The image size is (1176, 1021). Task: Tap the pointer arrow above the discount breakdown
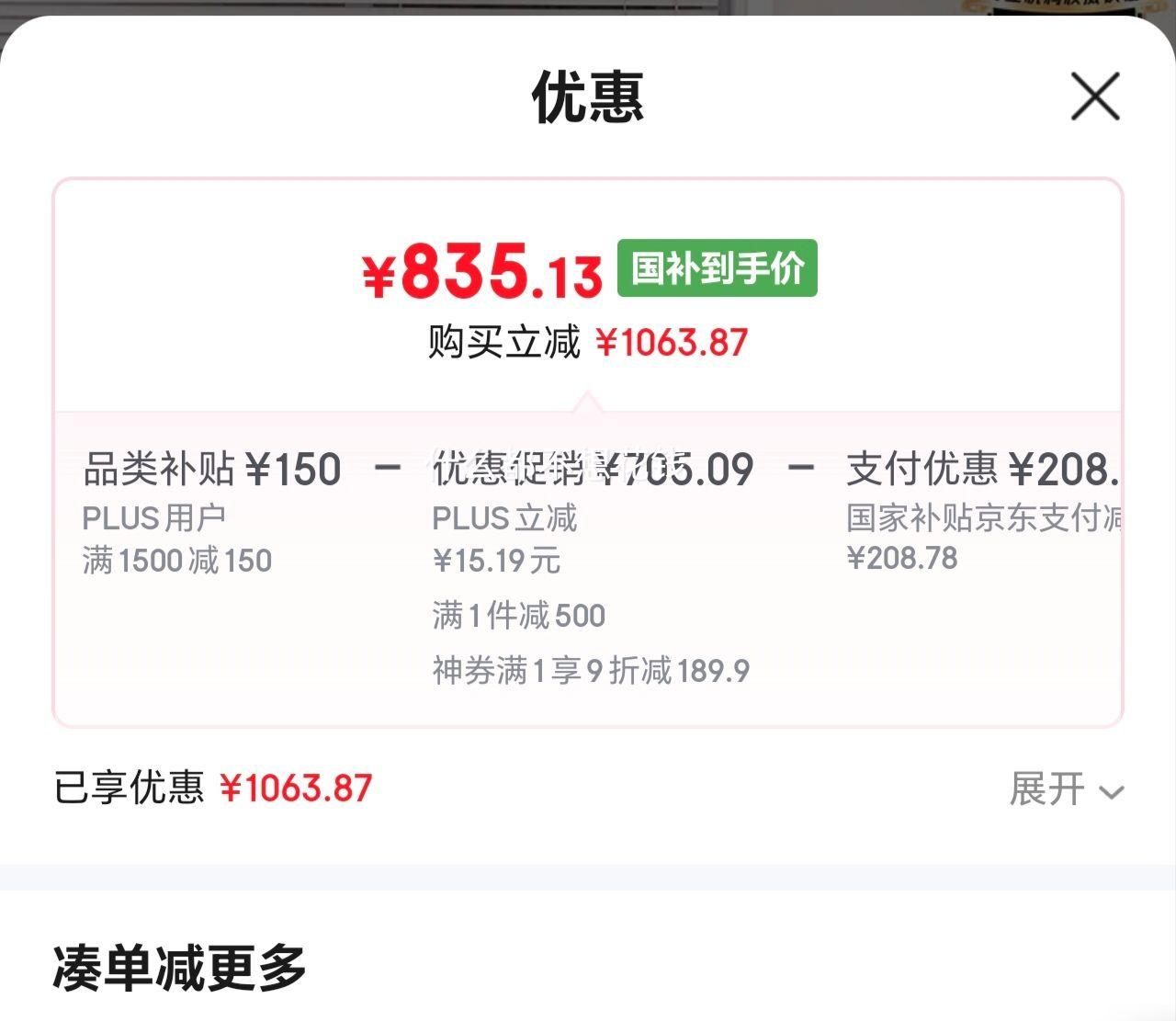[588, 402]
